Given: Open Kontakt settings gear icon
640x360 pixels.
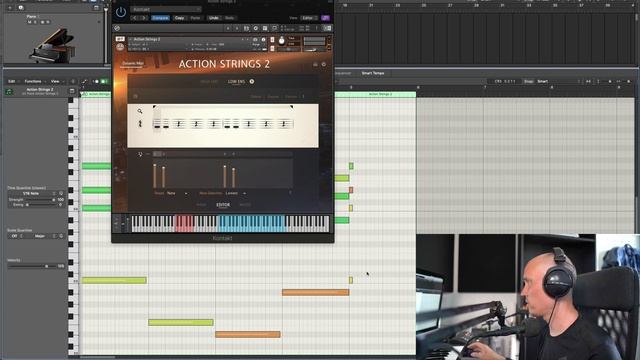Looking at the screenshot, I should click(x=256, y=28).
